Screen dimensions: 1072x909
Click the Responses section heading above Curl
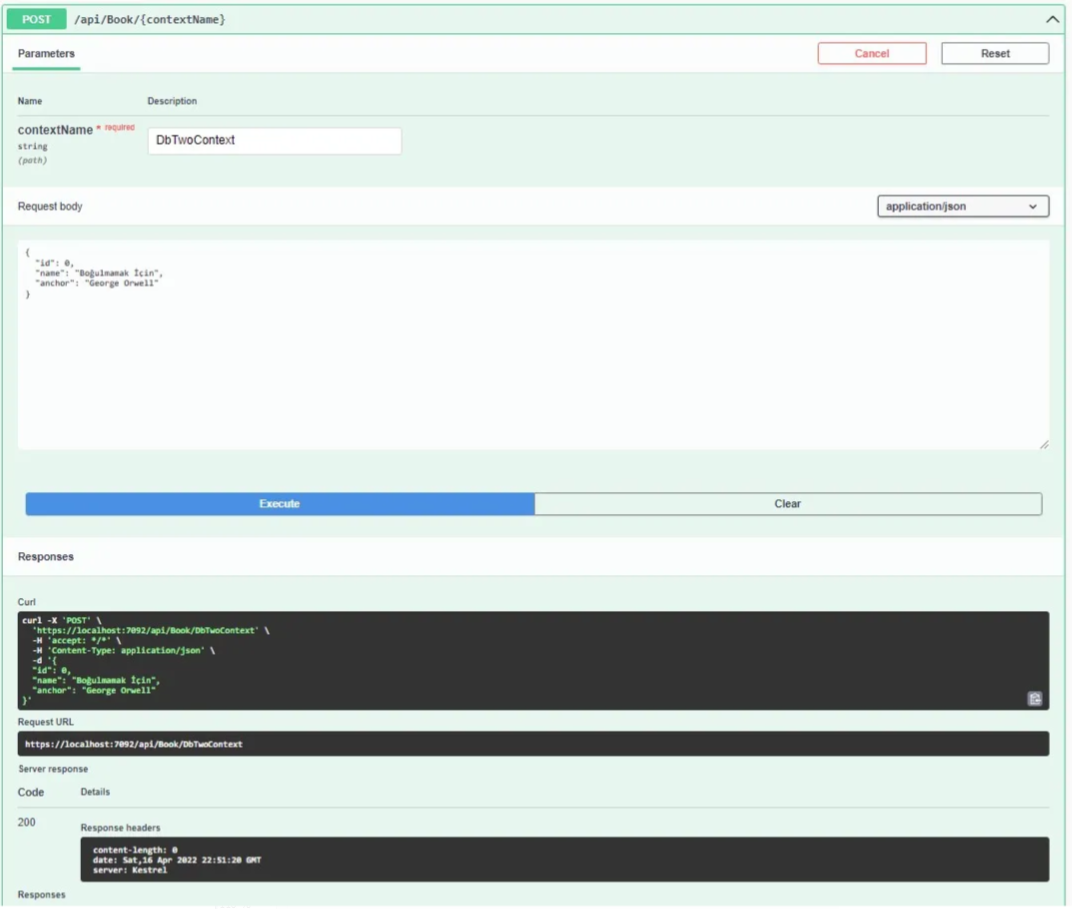coord(46,557)
